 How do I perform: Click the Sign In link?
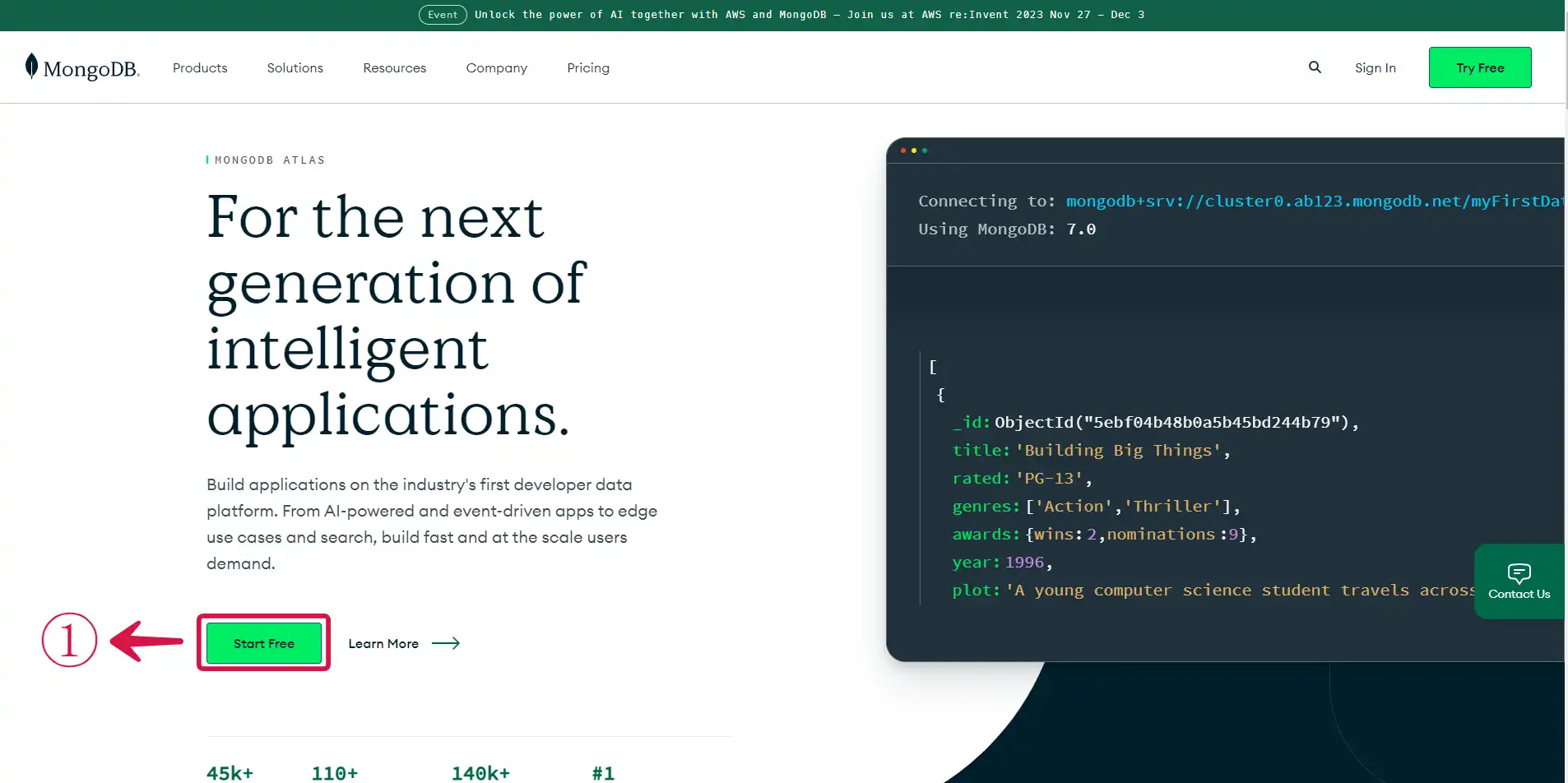(1375, 67)
